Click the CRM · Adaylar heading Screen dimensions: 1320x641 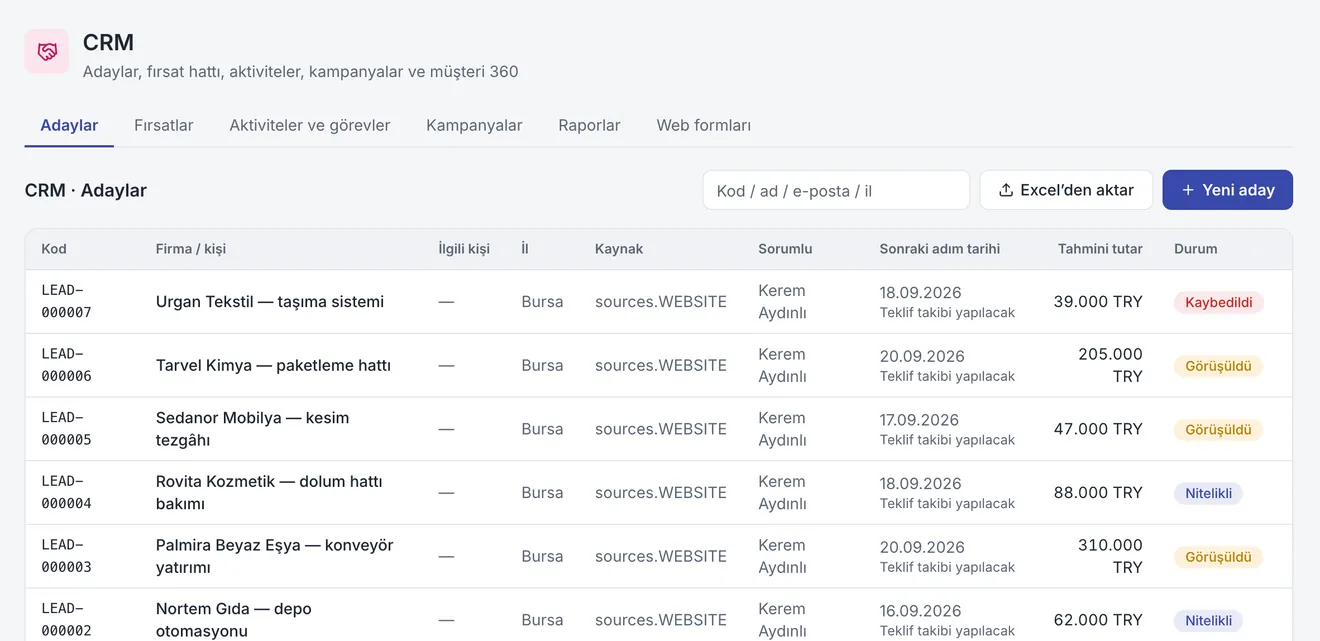[86, 190]
